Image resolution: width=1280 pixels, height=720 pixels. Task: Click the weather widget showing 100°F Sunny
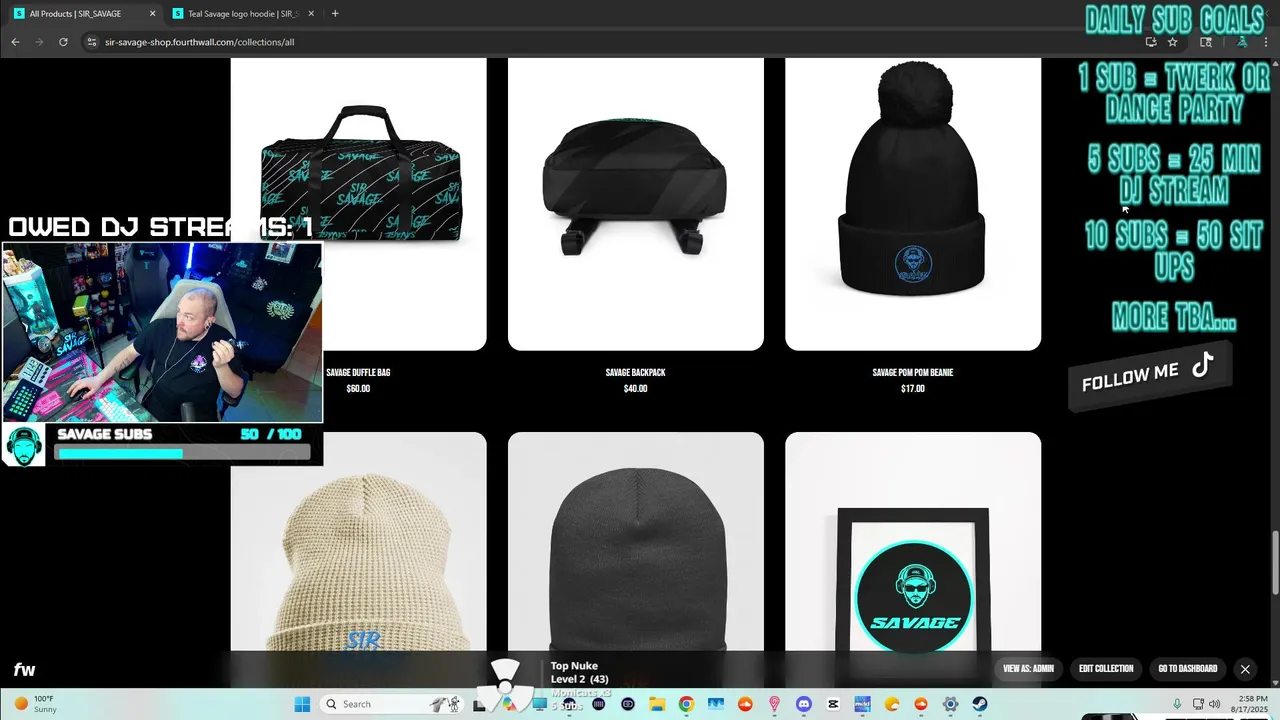point(36,704)
